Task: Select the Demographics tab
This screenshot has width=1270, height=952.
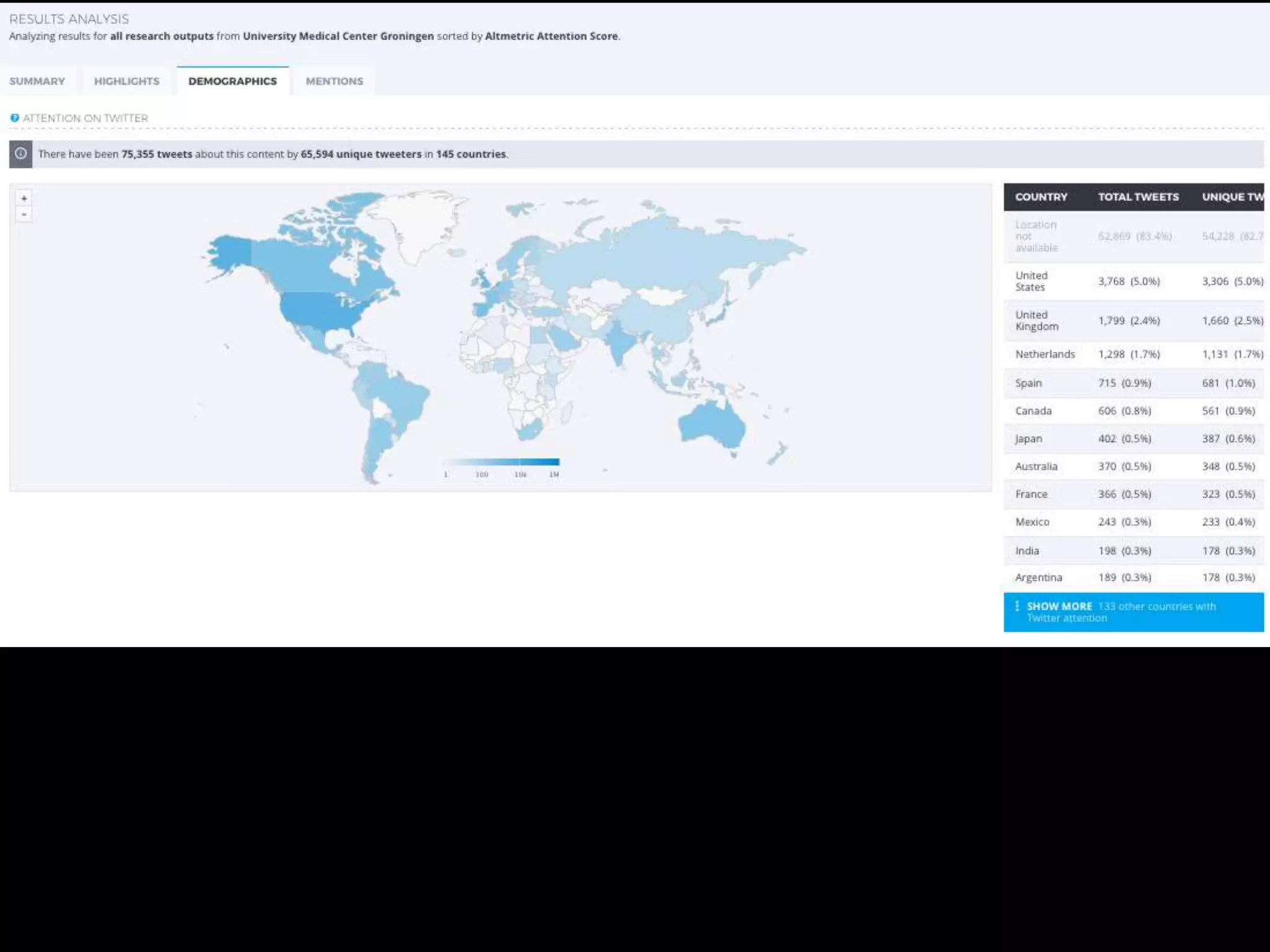Action: coord(233,81)
